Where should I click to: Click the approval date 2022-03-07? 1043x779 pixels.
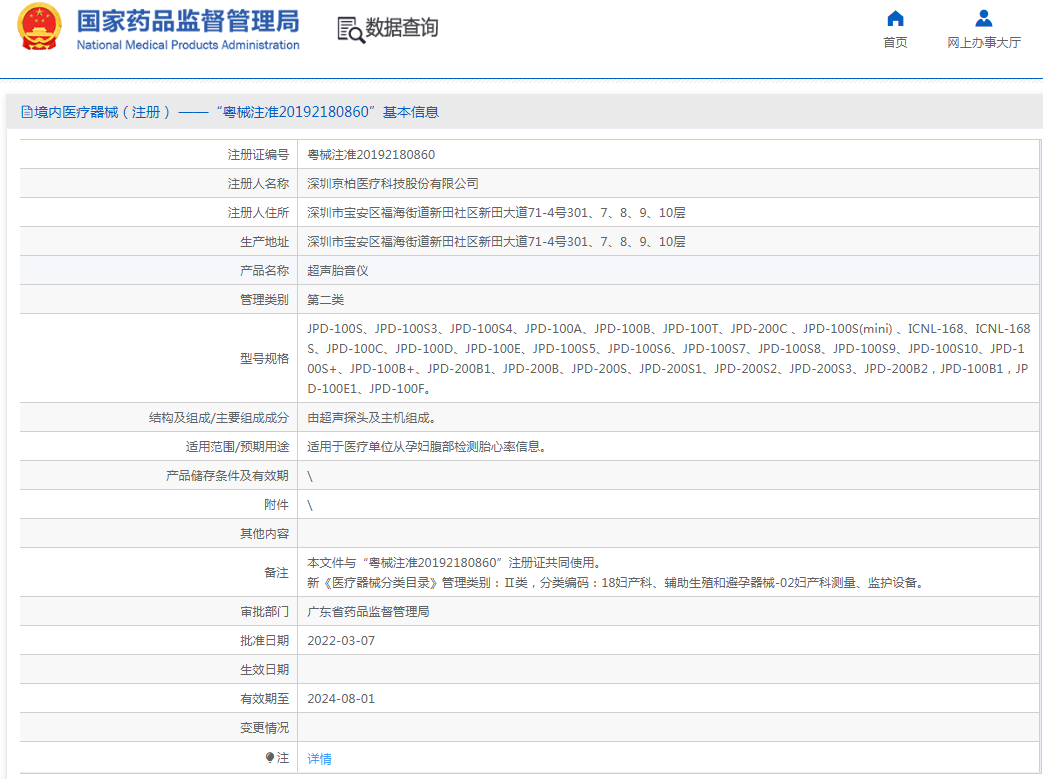coord(341,640)
